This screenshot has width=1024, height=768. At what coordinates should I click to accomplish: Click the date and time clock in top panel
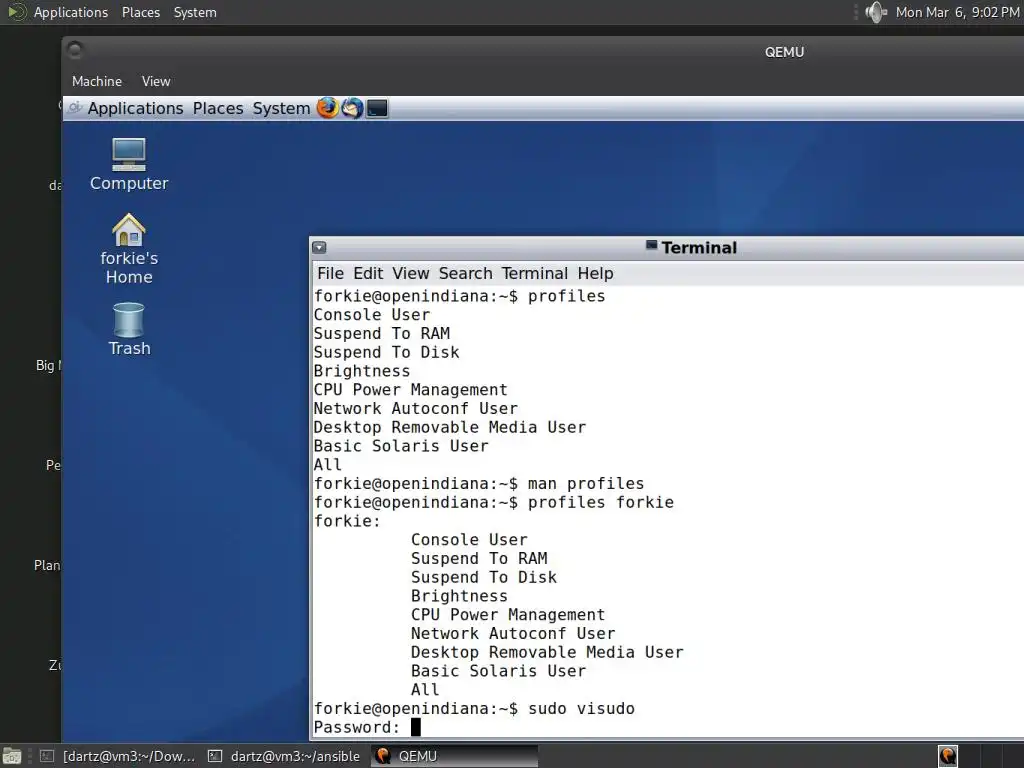[x=957, y=12]
